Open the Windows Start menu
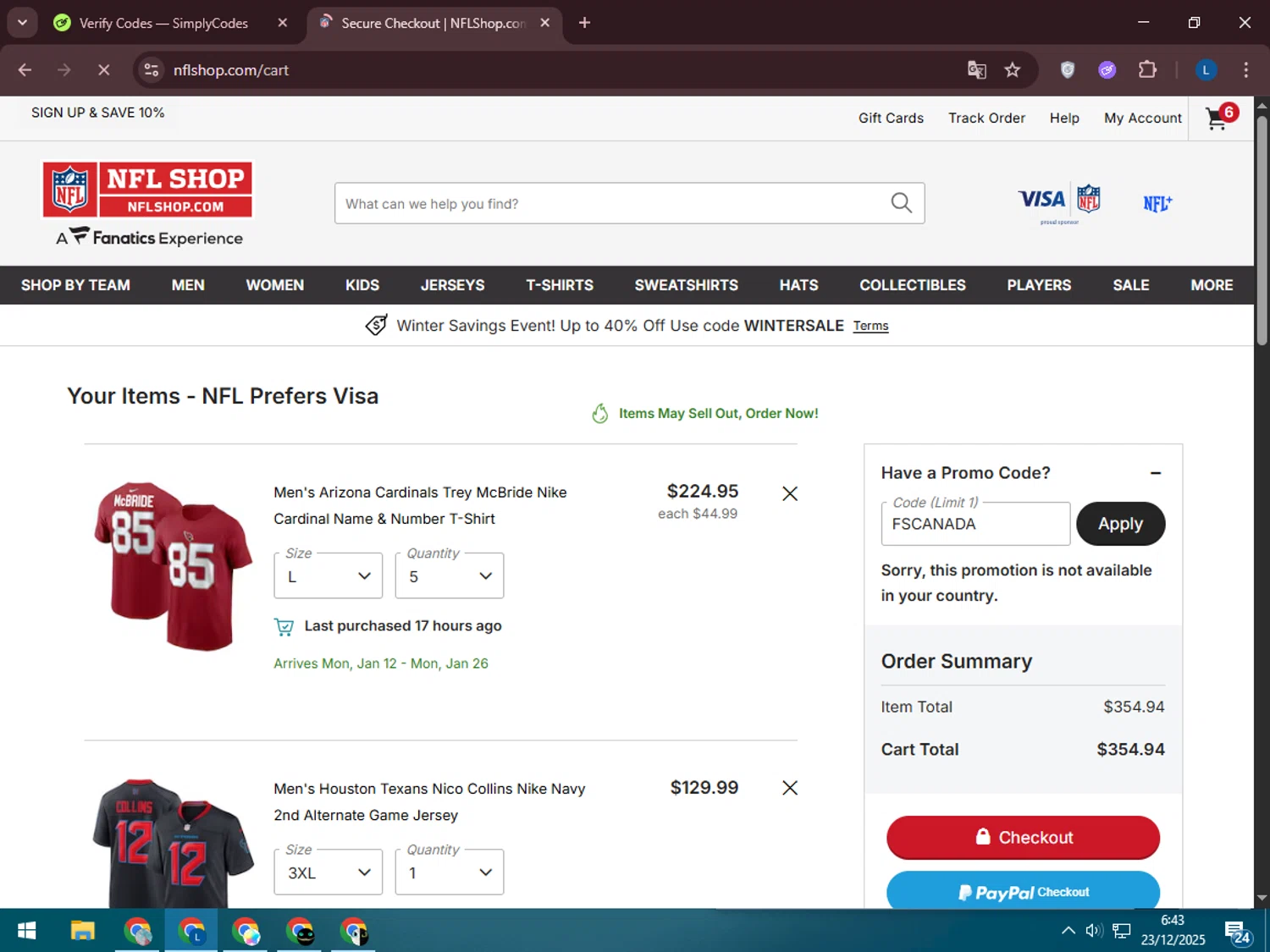Viewport: 1270px width, 952px height. tap(26, 931)
